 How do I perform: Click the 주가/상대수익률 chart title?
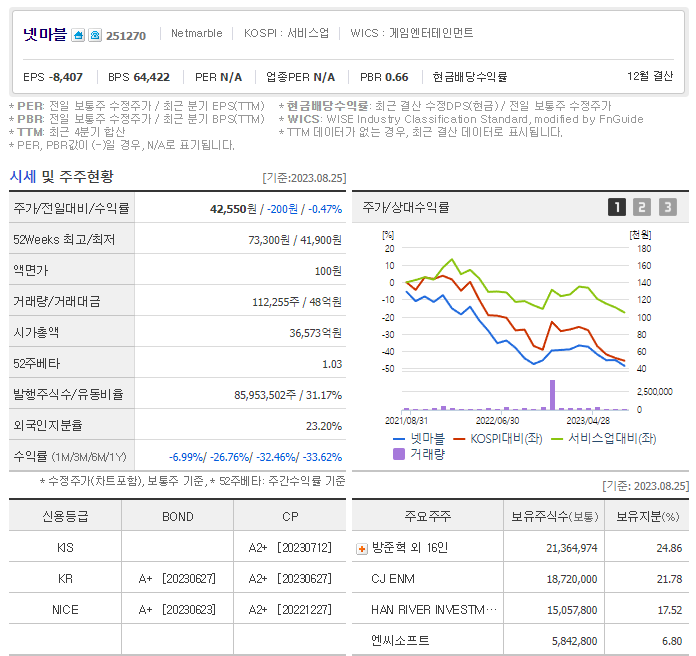click(406, 207)
